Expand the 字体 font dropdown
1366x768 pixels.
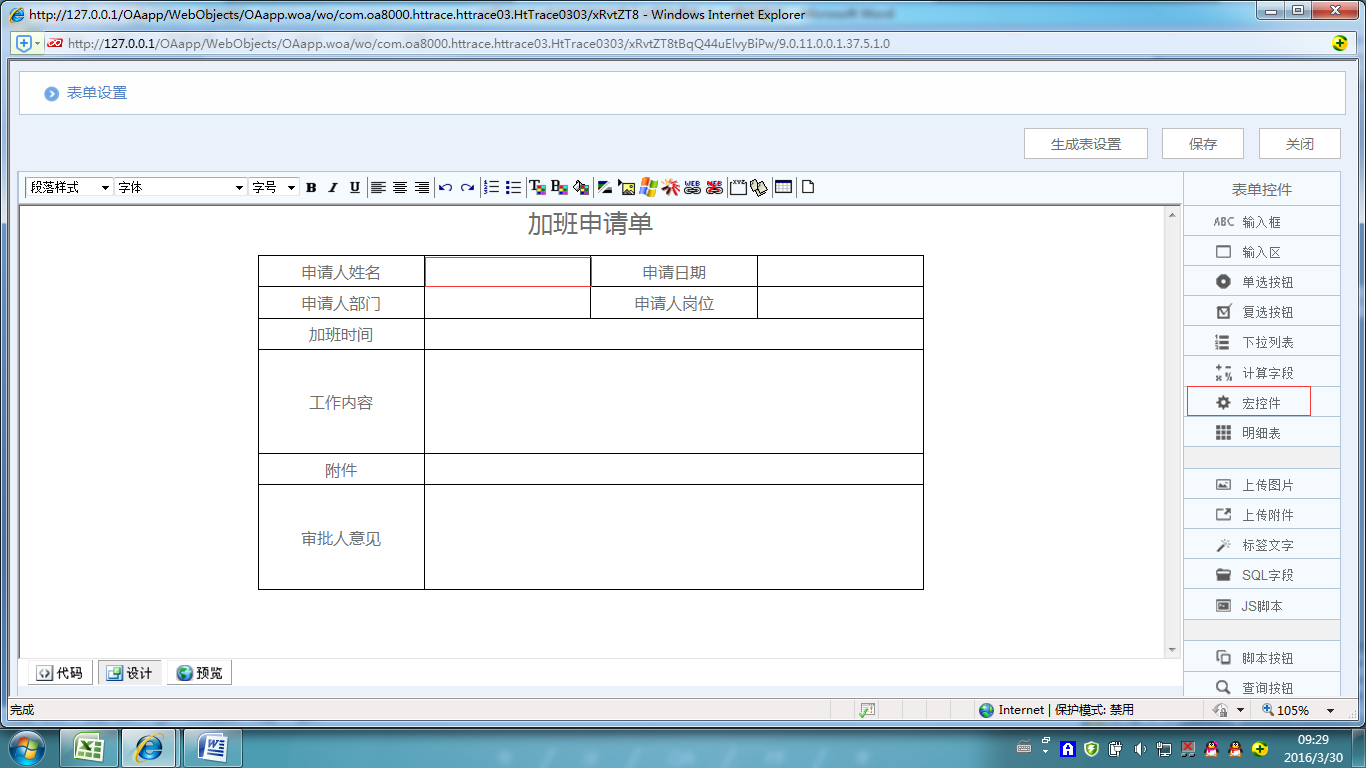click(180, 187)
